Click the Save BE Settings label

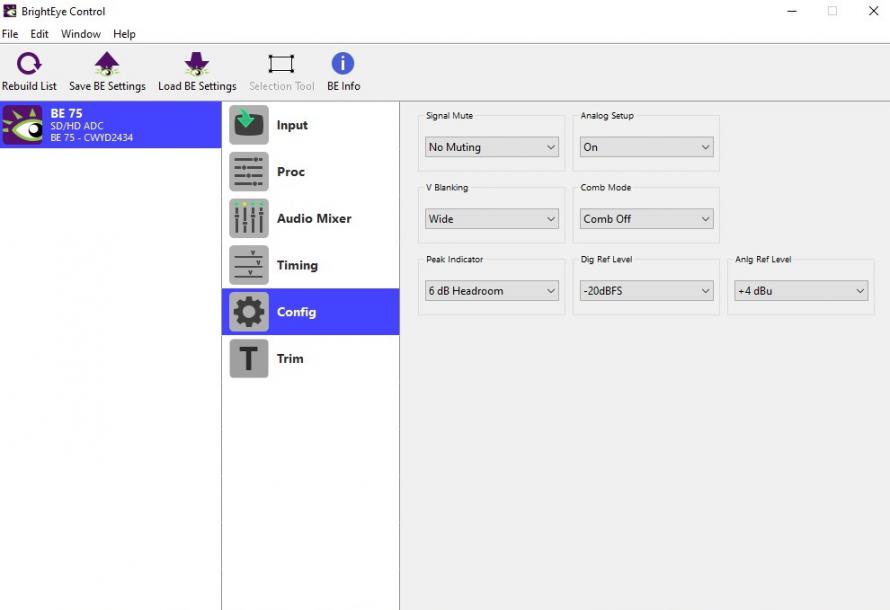click(107, 86)
